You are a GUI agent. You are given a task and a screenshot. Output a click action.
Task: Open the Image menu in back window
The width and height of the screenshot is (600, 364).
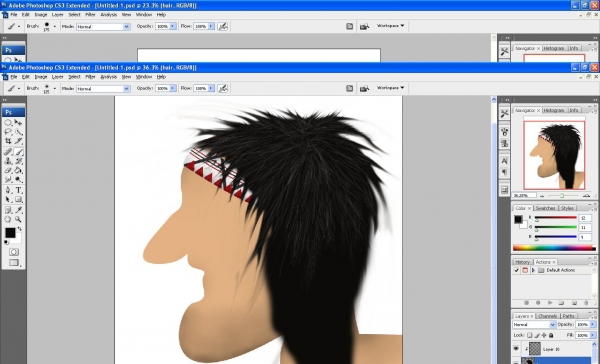(41, 15)
